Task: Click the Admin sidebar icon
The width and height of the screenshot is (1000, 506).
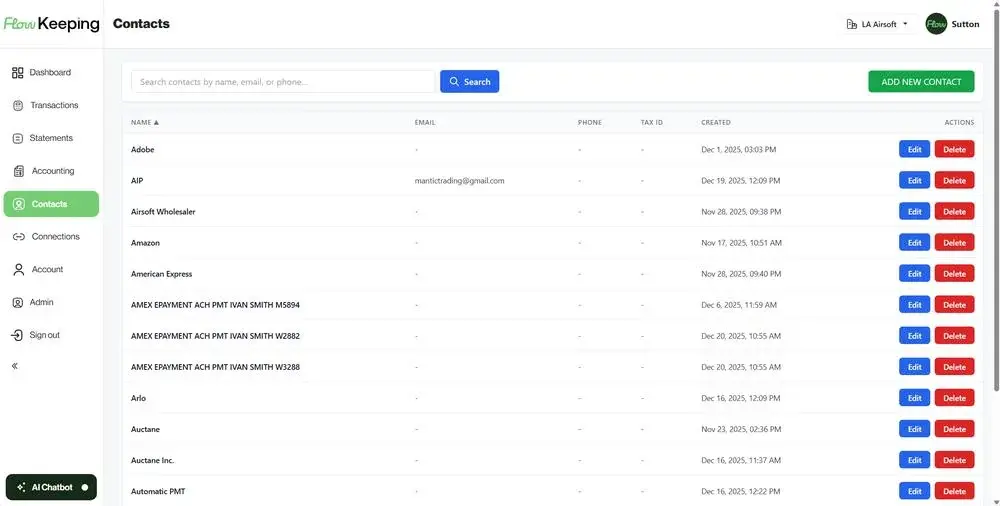Action: 18,302
